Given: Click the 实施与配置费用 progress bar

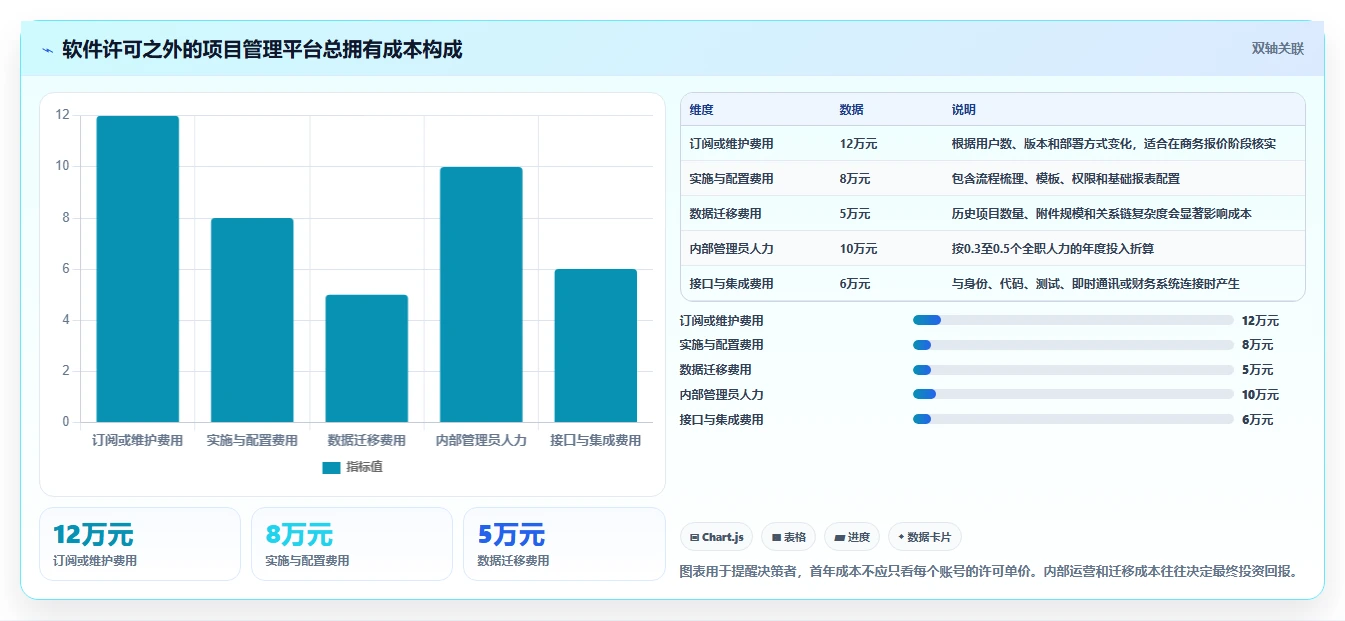Looking at the screenshot, I should click(x=1073, y=345).
